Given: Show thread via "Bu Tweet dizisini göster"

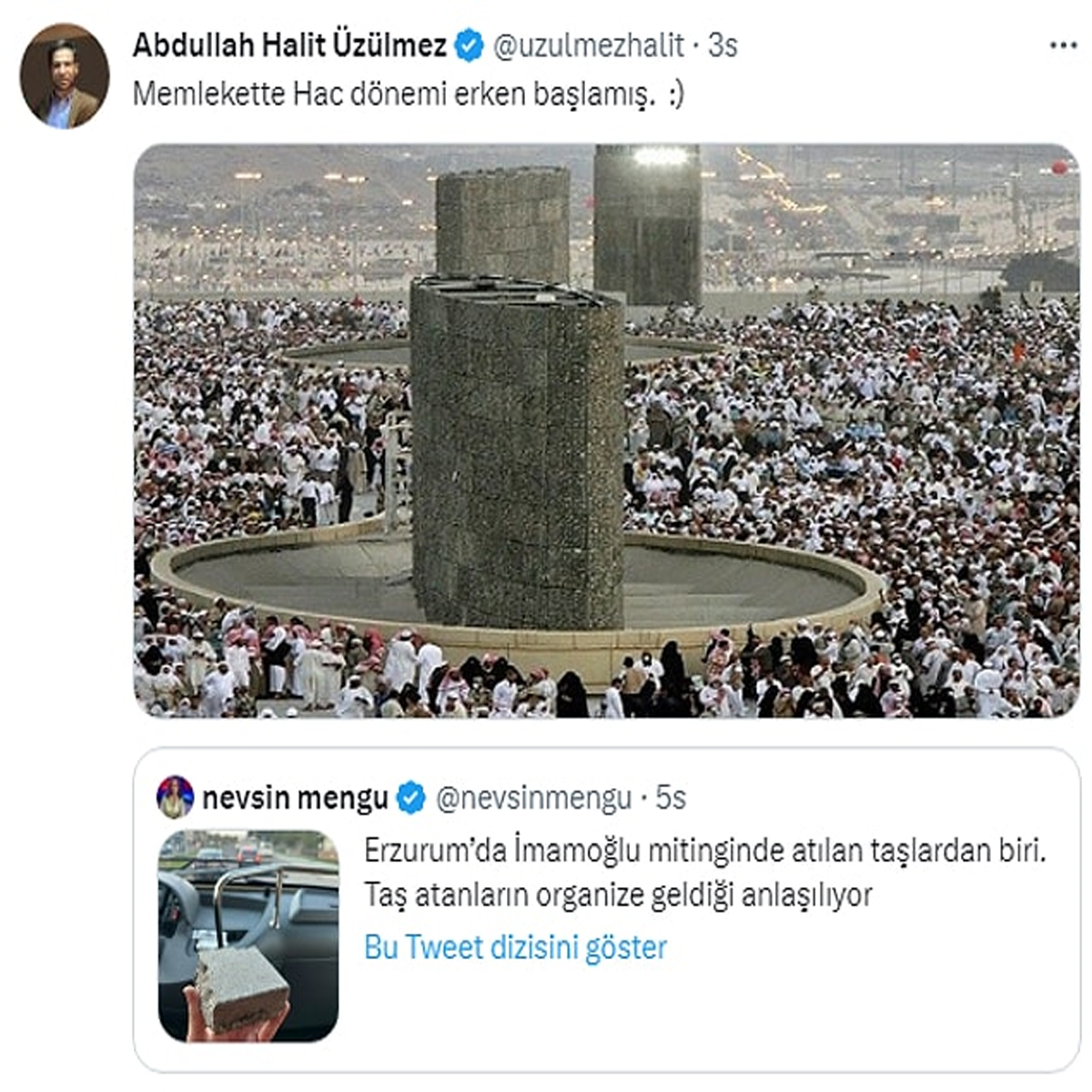Looking at the screenshot, I should coord(515,947).
